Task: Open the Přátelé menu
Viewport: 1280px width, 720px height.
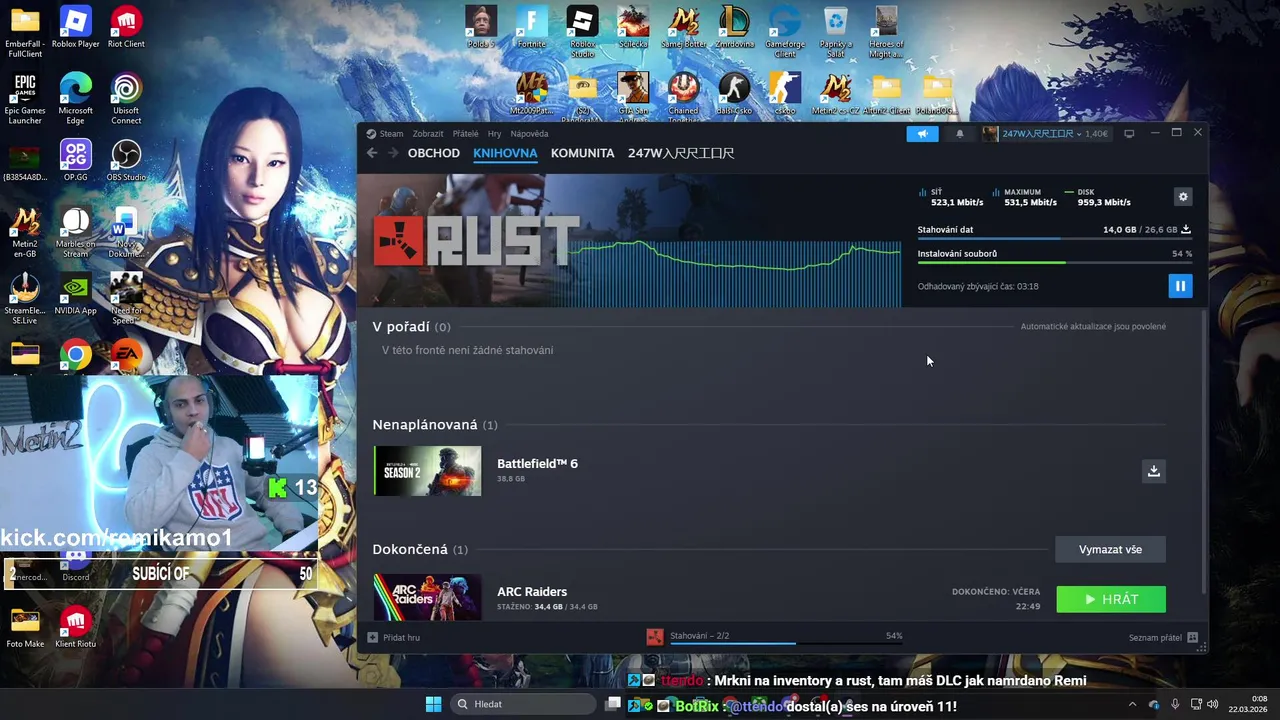Action: point(465,133)
